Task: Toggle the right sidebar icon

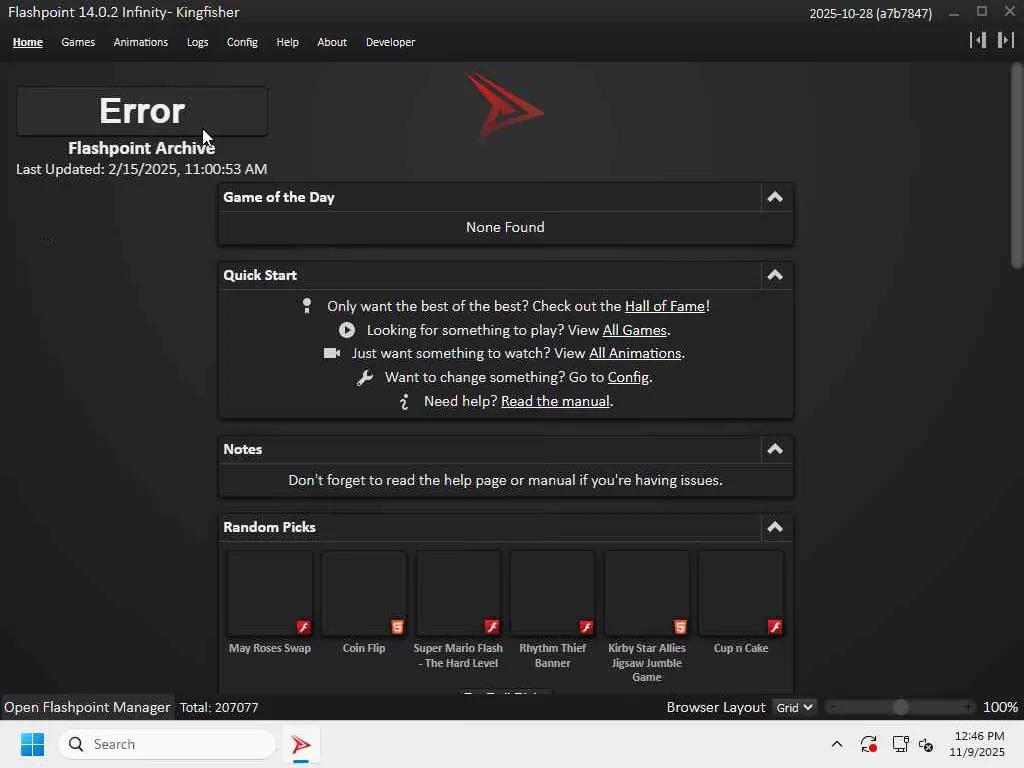Action: point(1005,40)
